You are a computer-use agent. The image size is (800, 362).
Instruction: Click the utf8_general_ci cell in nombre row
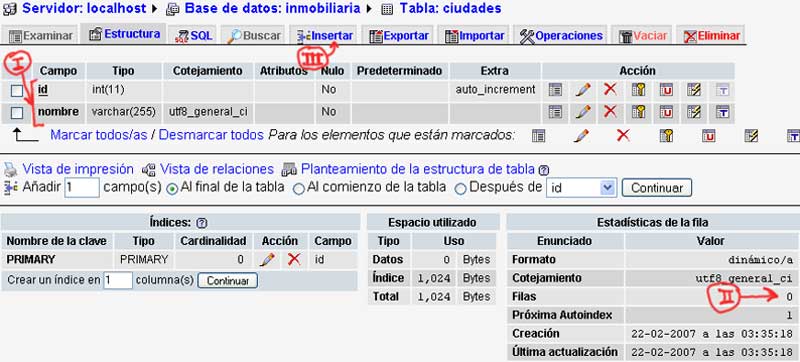(x=208, y=112)
